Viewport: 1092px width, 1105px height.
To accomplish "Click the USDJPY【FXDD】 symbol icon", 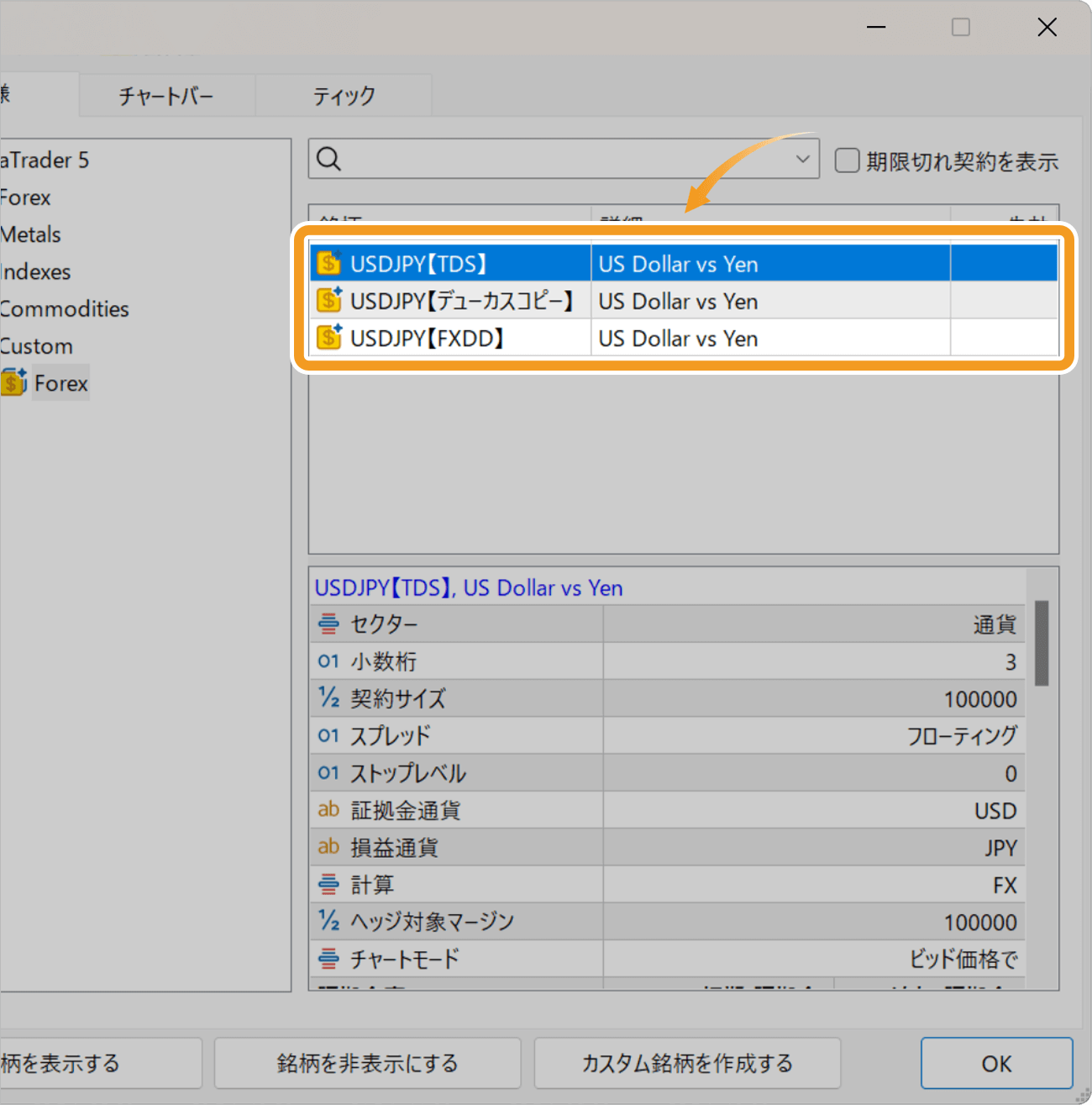I will pyautogui.click(x=329, y=337).
